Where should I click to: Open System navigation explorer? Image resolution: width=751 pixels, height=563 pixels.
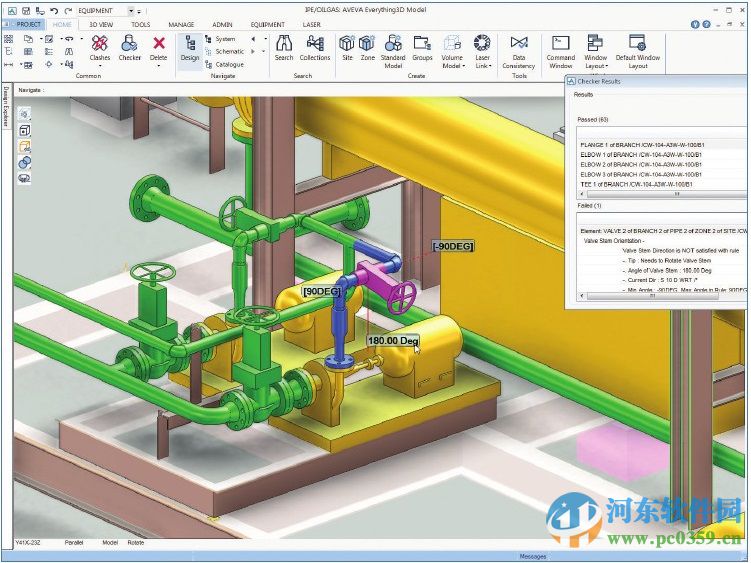(x=220, y=39)
